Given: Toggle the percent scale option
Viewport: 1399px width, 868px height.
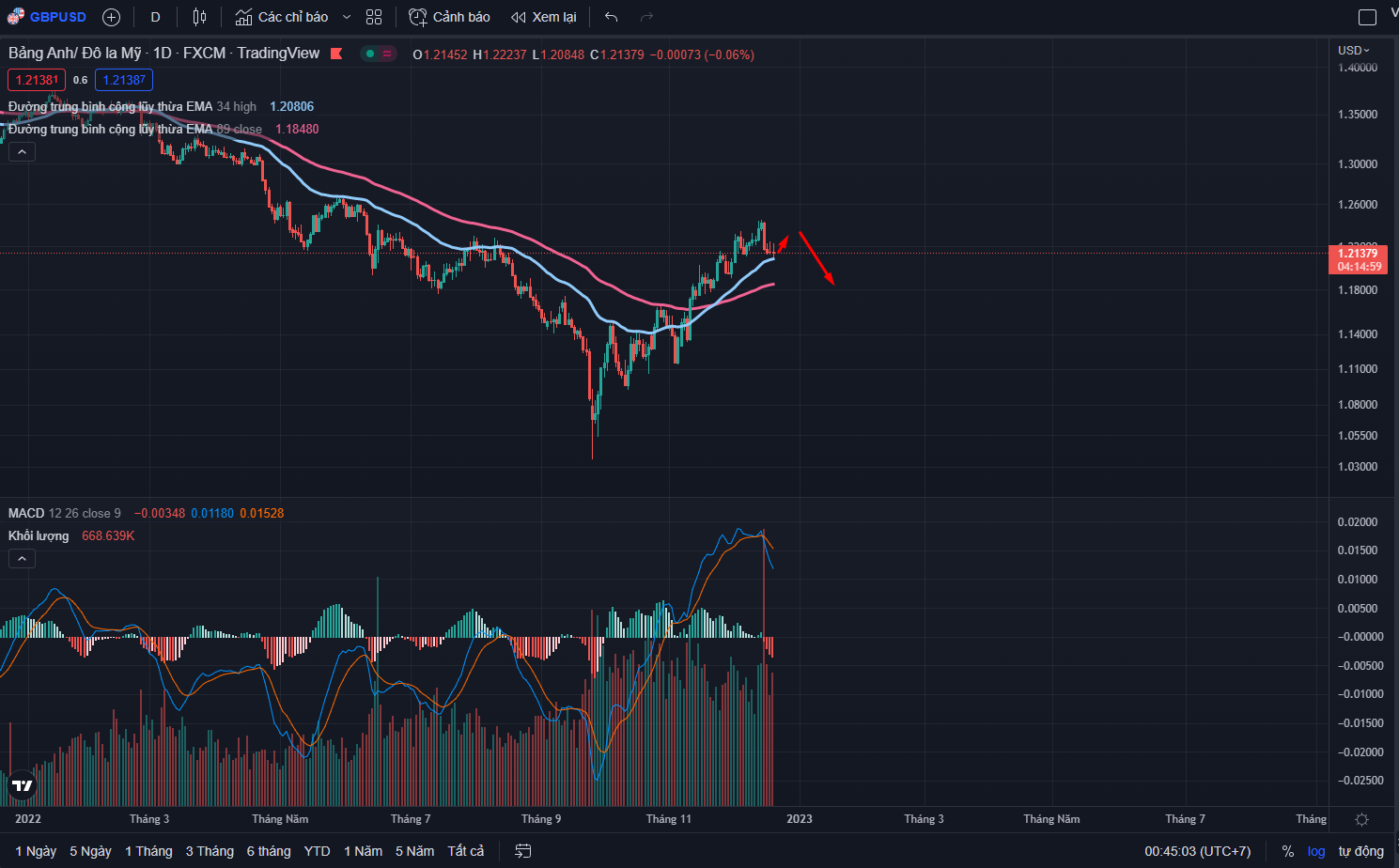Looking at the screenshot, I should [1287, 851].
